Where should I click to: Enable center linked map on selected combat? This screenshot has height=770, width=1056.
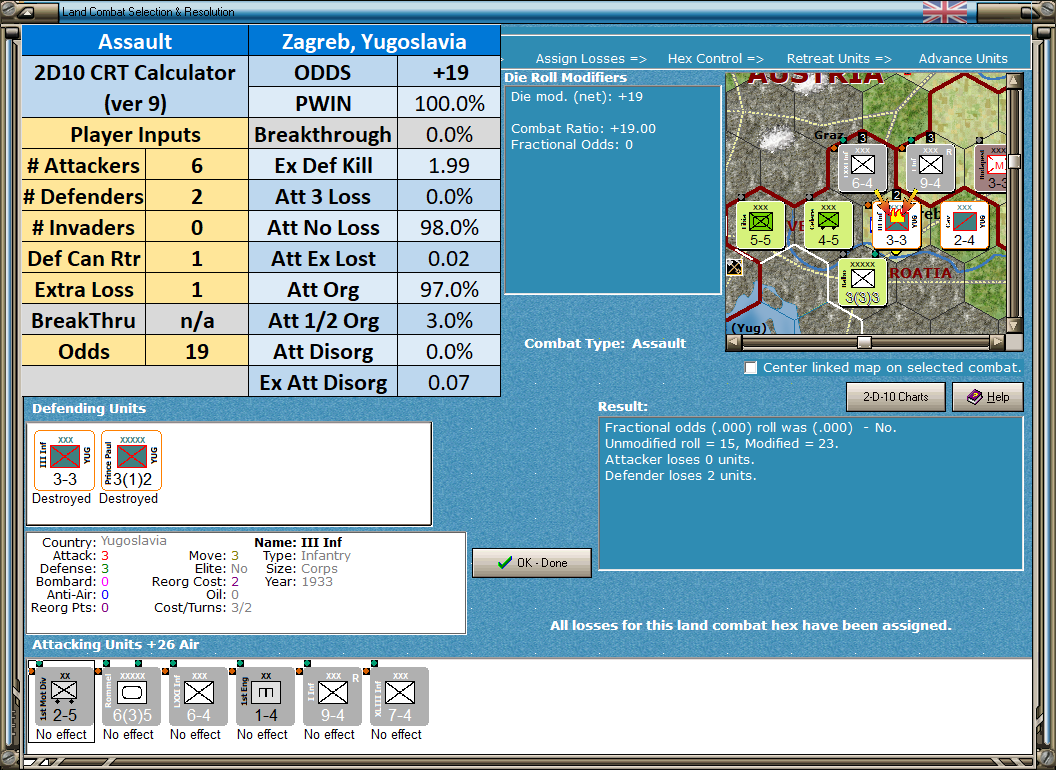(x=750, y=368)
